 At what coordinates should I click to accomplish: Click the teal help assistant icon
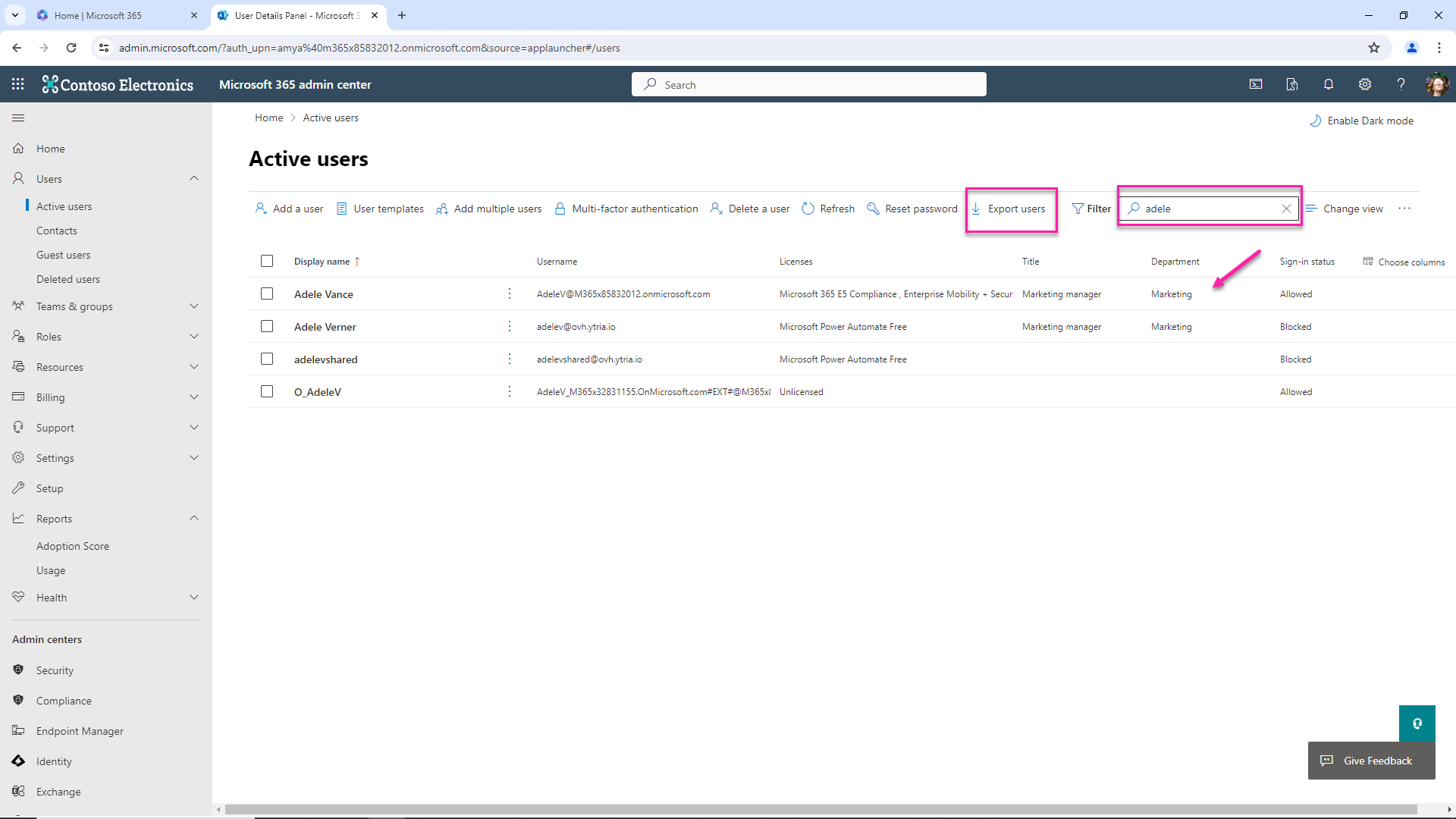(1417, 723)
